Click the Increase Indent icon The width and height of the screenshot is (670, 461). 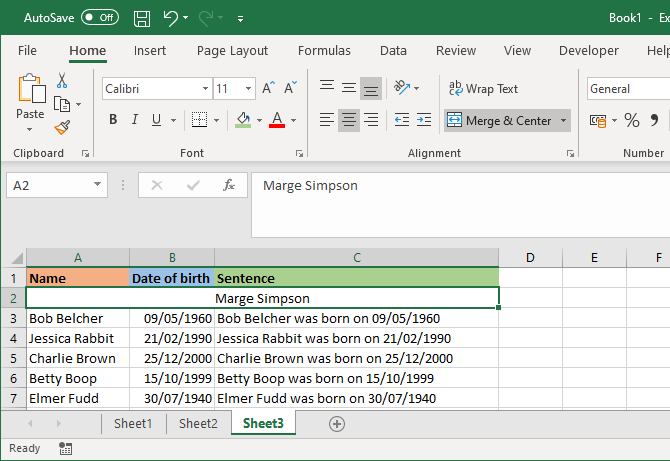click(424, 120)
